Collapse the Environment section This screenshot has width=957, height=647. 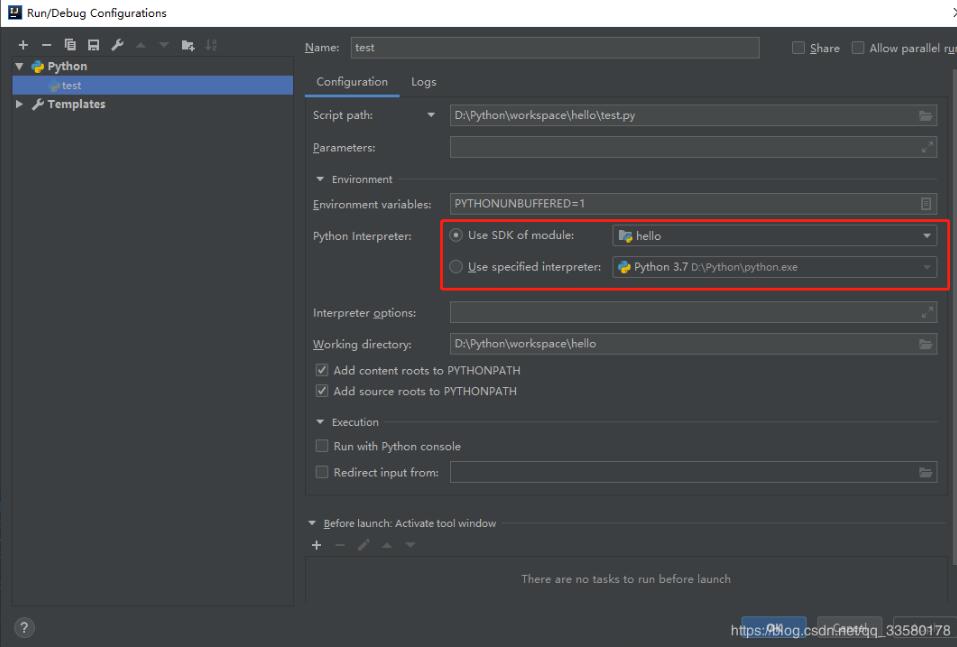(x=320, y=179)
